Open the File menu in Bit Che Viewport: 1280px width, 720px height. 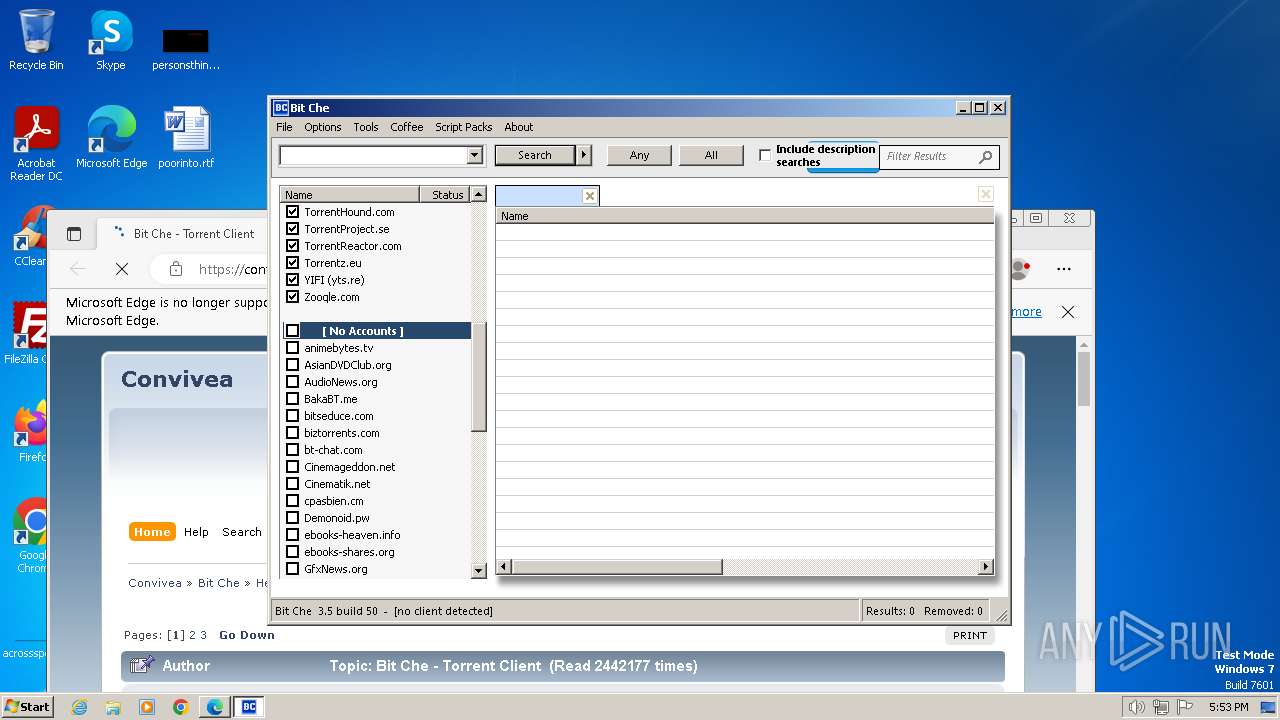pyautogui.click(x=284, y=127)
